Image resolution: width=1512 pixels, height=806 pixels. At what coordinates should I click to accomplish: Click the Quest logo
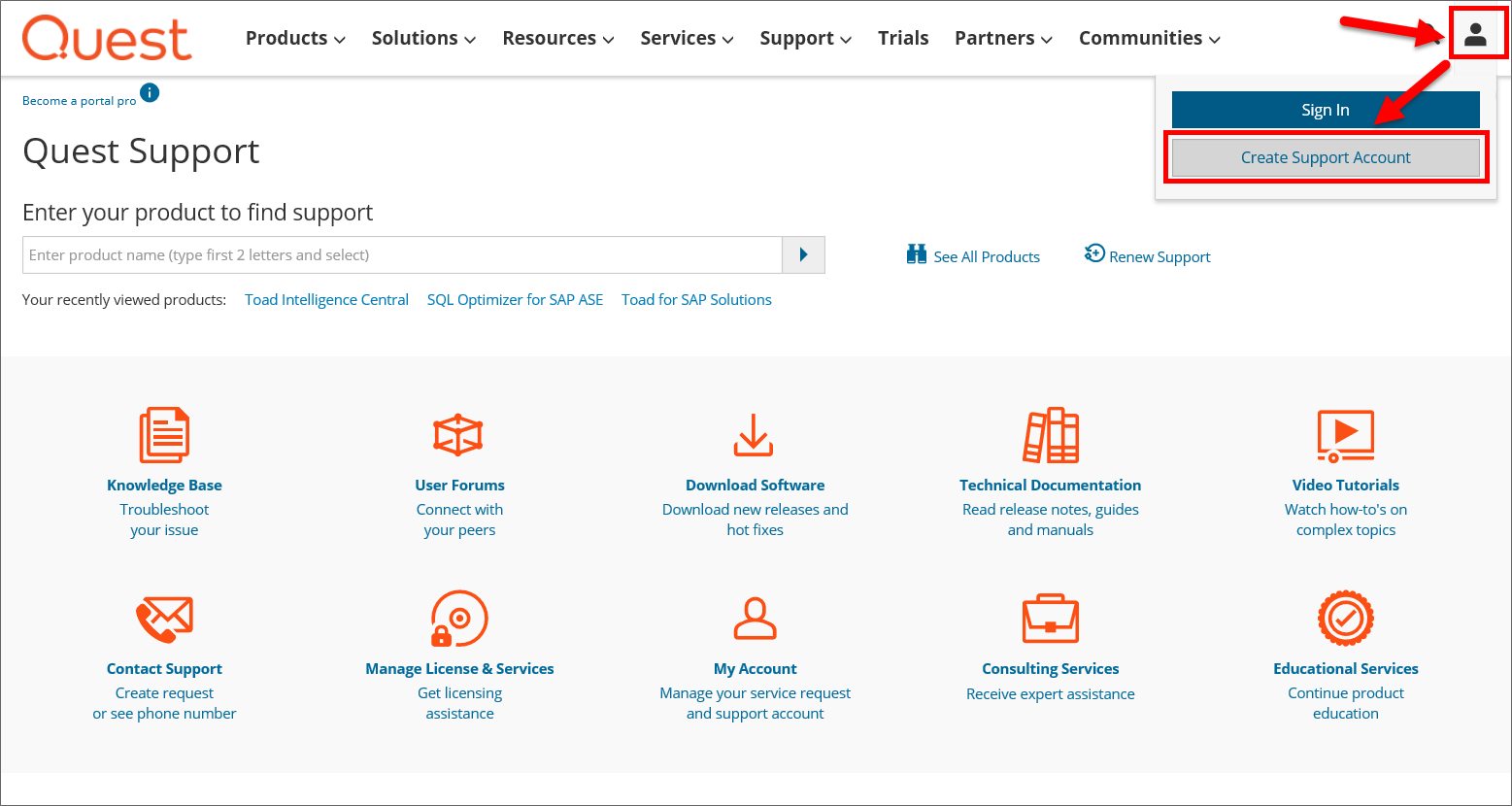(107, 39)
